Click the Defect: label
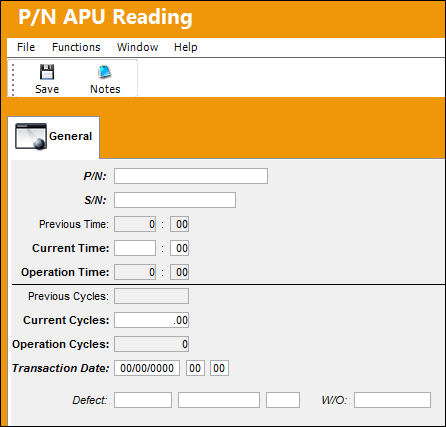The height and width of the screenshot is (427, 446). click(90, 400)
